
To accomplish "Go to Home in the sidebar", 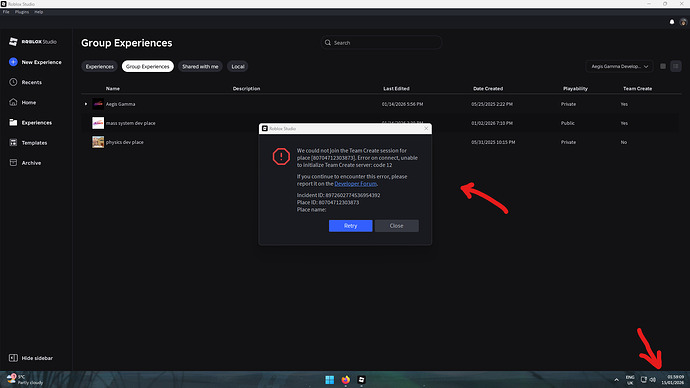I will click(23, 102).
